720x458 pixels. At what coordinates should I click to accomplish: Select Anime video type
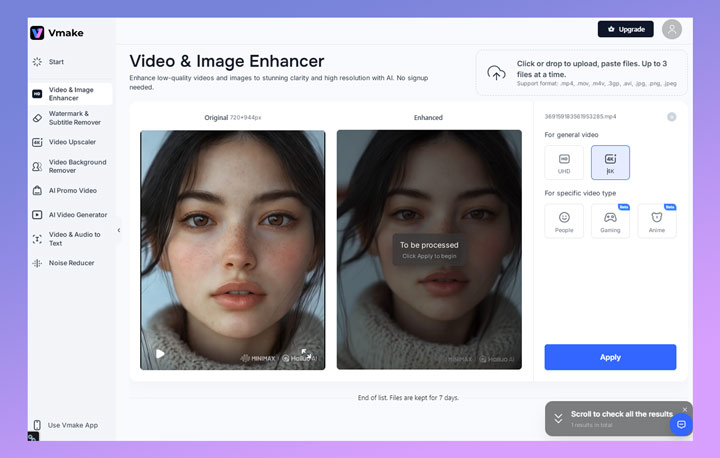click(656, 221)
